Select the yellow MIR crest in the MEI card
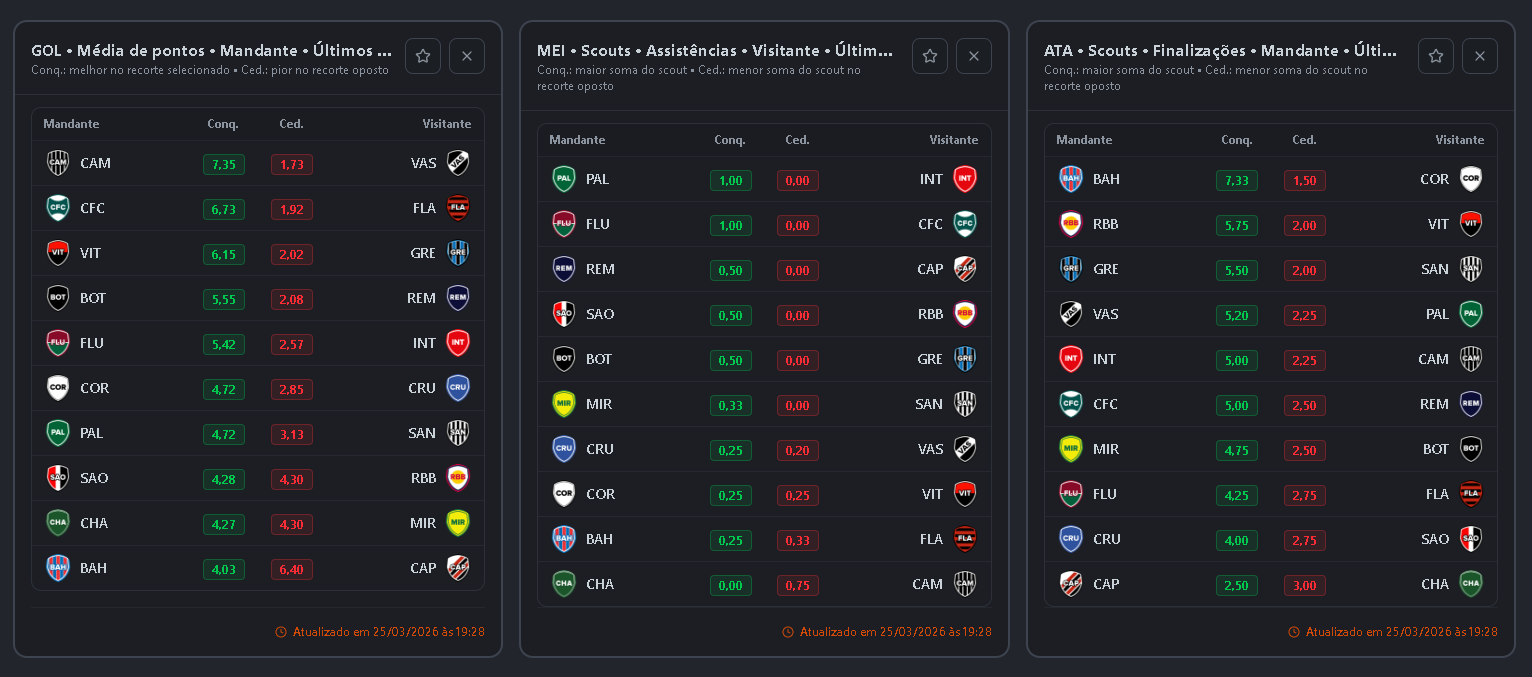 [564, 404]
